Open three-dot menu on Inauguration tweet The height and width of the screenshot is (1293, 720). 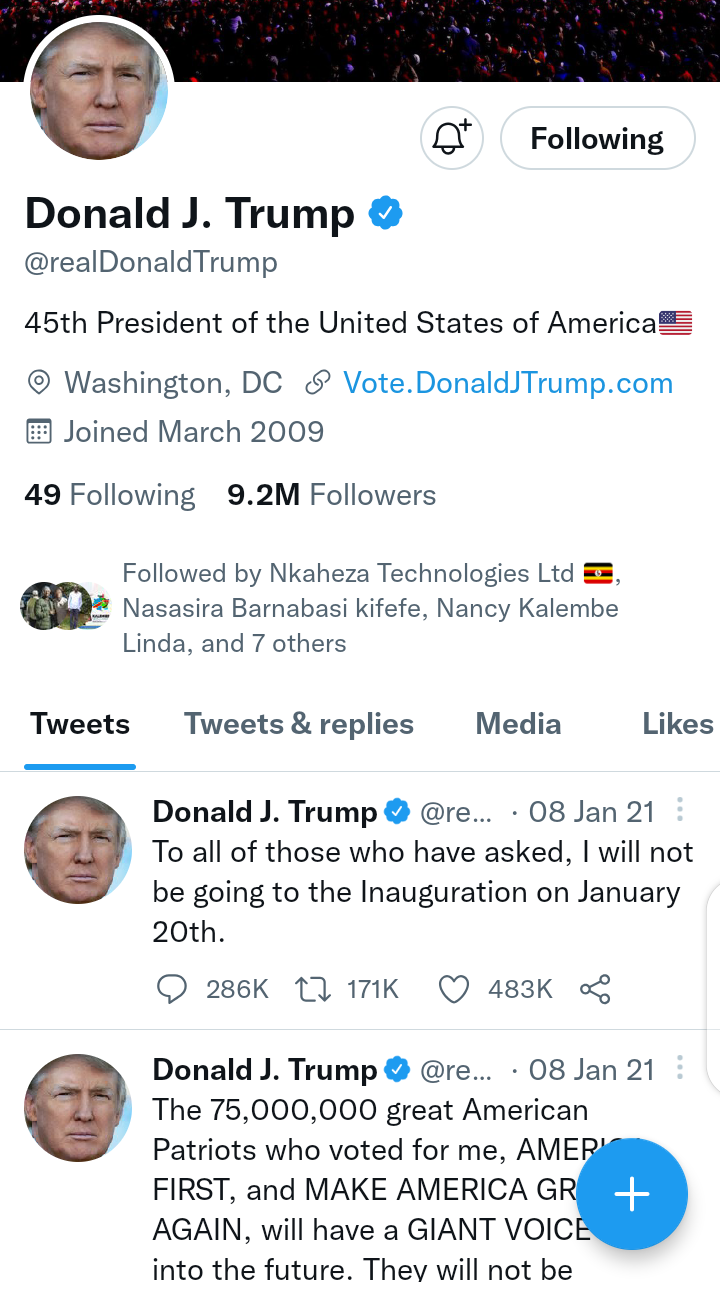[x=680, y=810]
